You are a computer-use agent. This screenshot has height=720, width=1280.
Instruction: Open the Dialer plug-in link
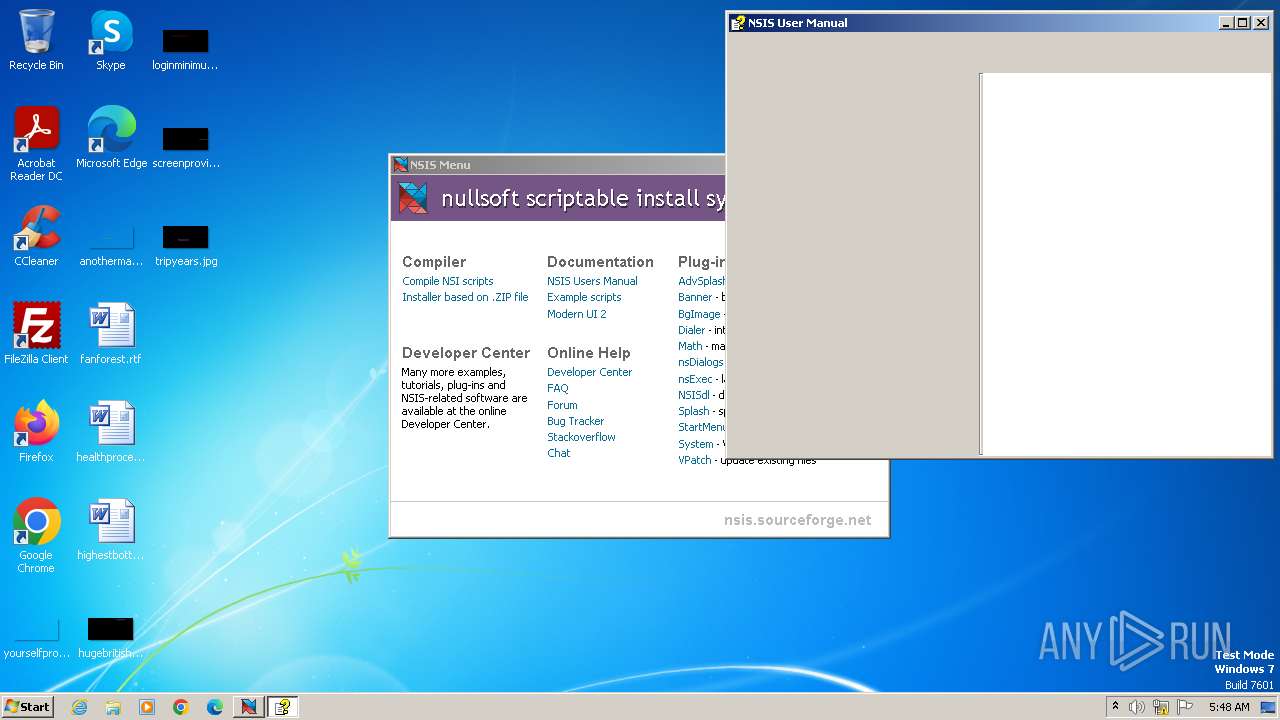tap(691, 330)
